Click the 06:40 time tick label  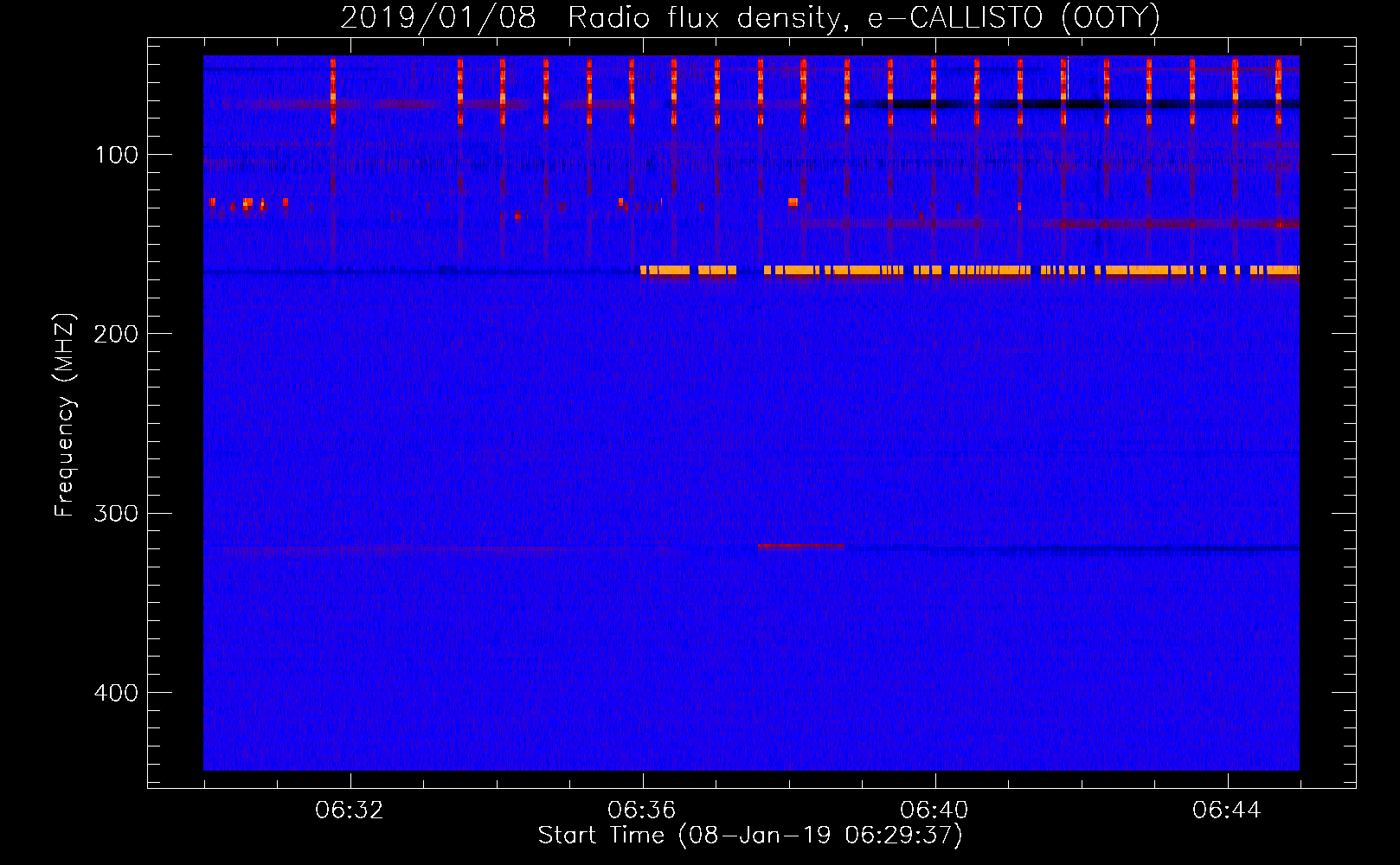[934, 810]
